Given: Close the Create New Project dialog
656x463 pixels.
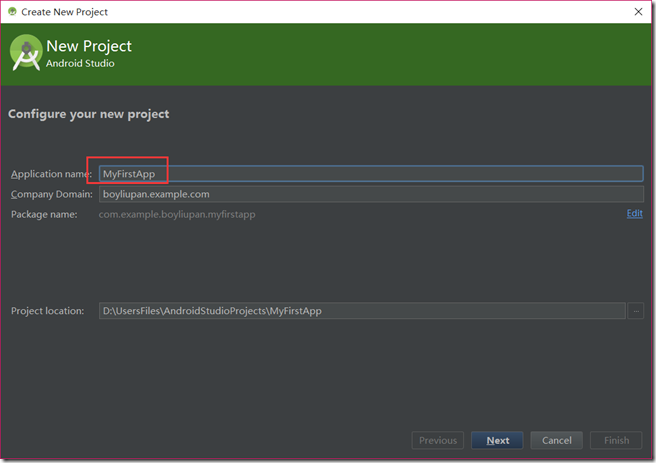Looking at the screenshot, I should click(x=638, y=12).
